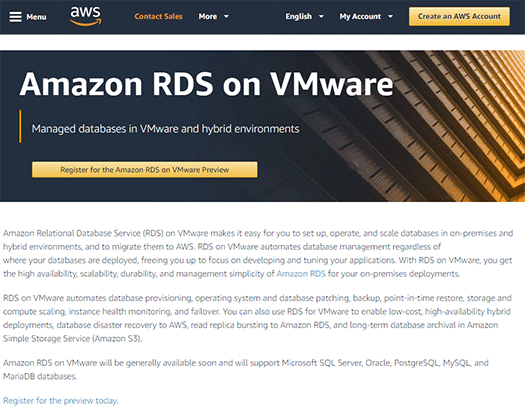Open the Contact Sales link

[158, 16]
